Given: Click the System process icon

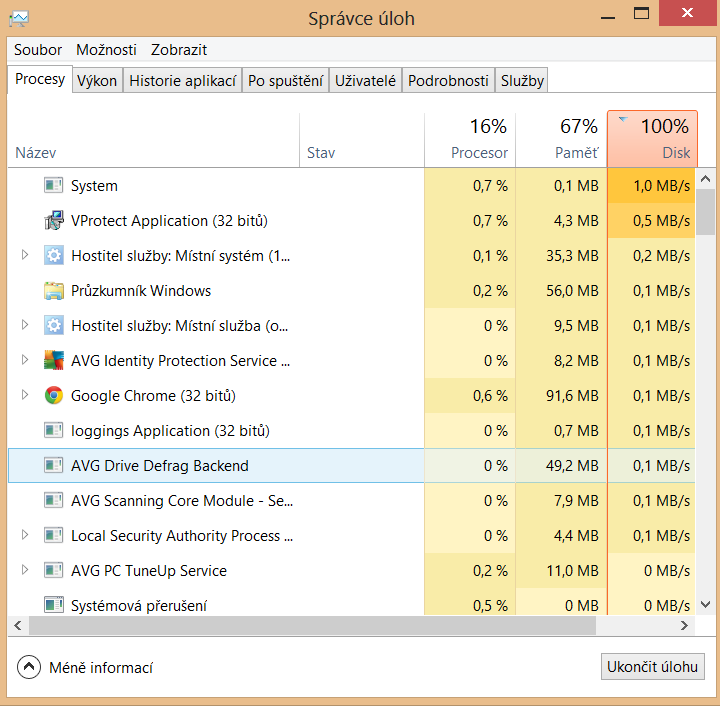Looking at the screenshot, I should point(53,185).
